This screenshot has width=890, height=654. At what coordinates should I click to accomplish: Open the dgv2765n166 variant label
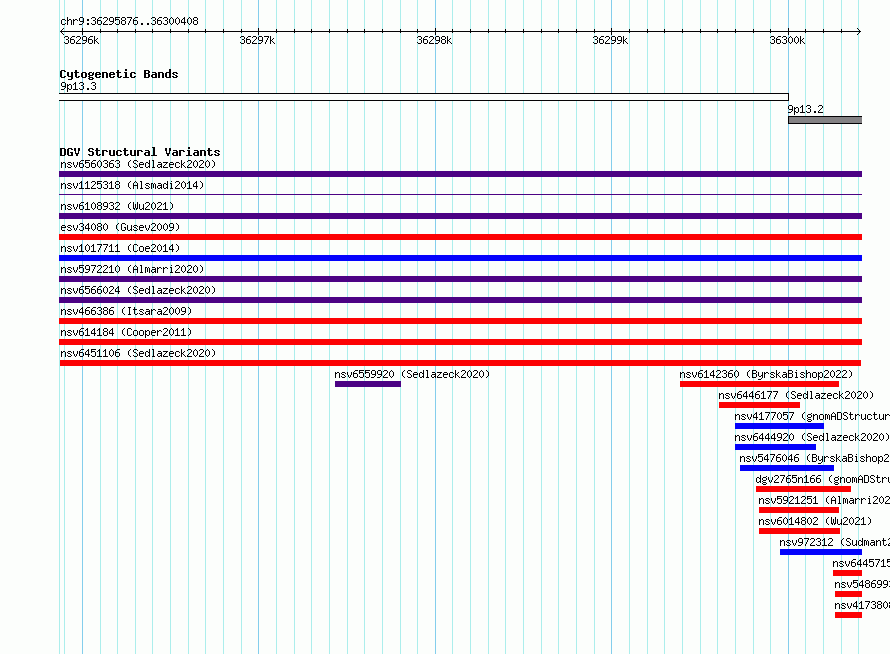click(822, 479)
